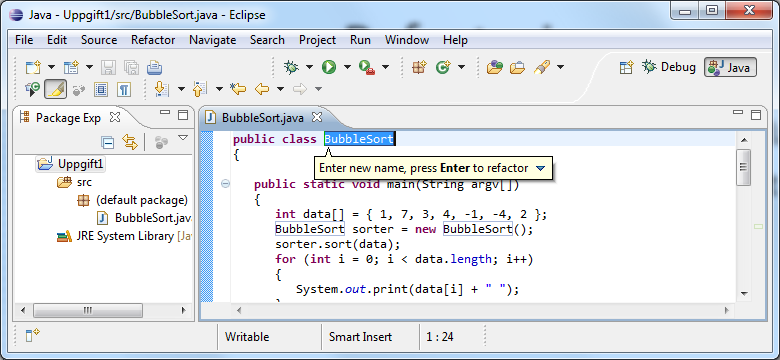This screenshot has height=360, width=780.
Task: Click the Print icon in the toolbar
Action: pos(154,67)
